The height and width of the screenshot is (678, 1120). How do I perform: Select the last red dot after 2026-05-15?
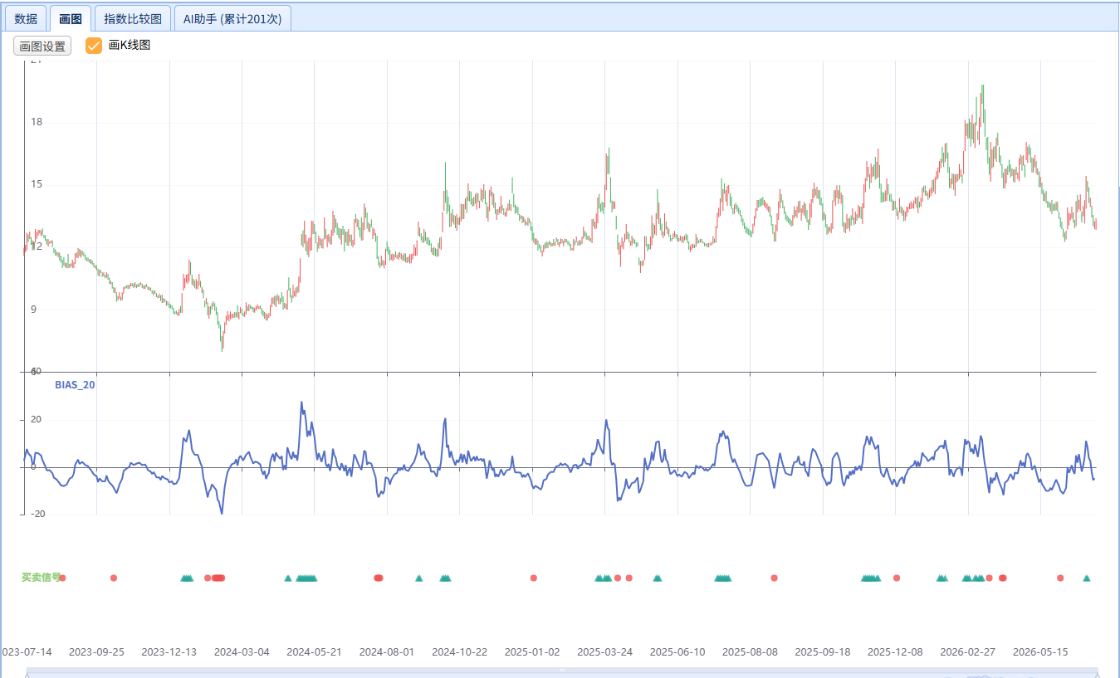1061,578
